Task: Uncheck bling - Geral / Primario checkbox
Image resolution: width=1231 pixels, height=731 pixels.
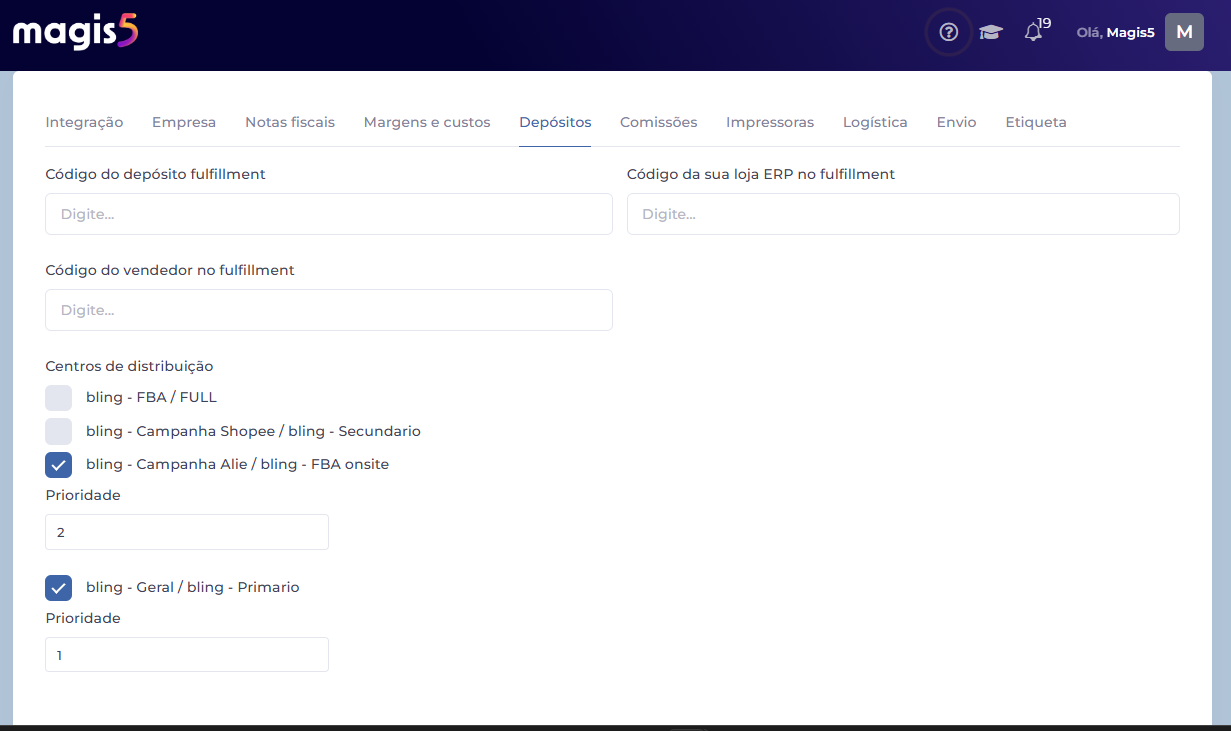Action: 59,588
